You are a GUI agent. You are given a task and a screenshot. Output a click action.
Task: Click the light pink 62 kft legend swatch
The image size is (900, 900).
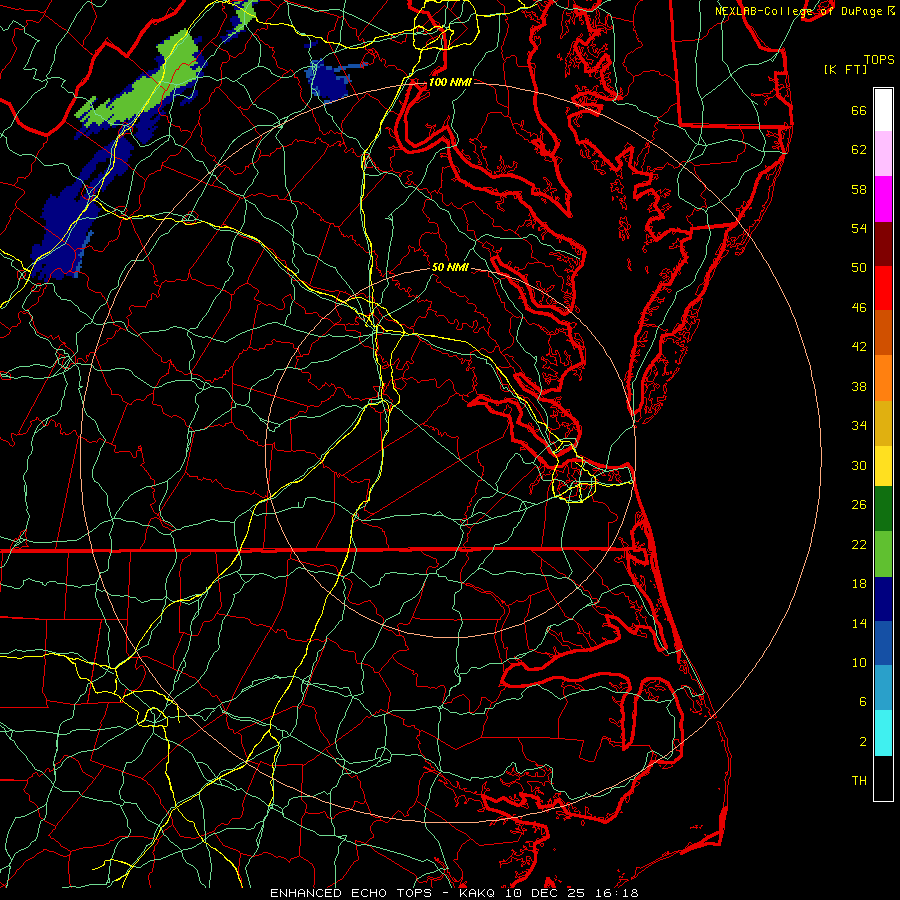click(x=883, y=154)
